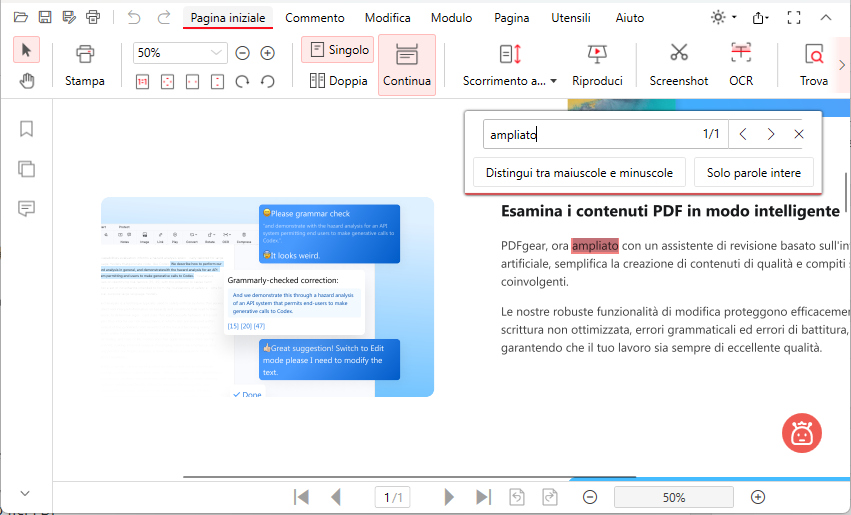
Task: Open the Commento tab
Action: coord(315,18)
